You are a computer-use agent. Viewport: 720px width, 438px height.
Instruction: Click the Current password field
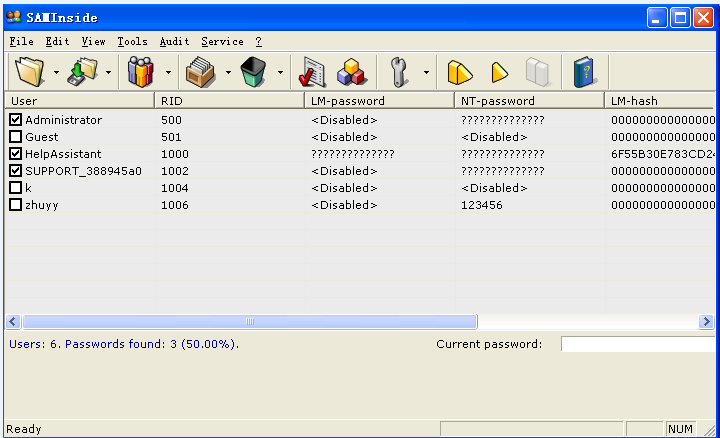(638, 344)
